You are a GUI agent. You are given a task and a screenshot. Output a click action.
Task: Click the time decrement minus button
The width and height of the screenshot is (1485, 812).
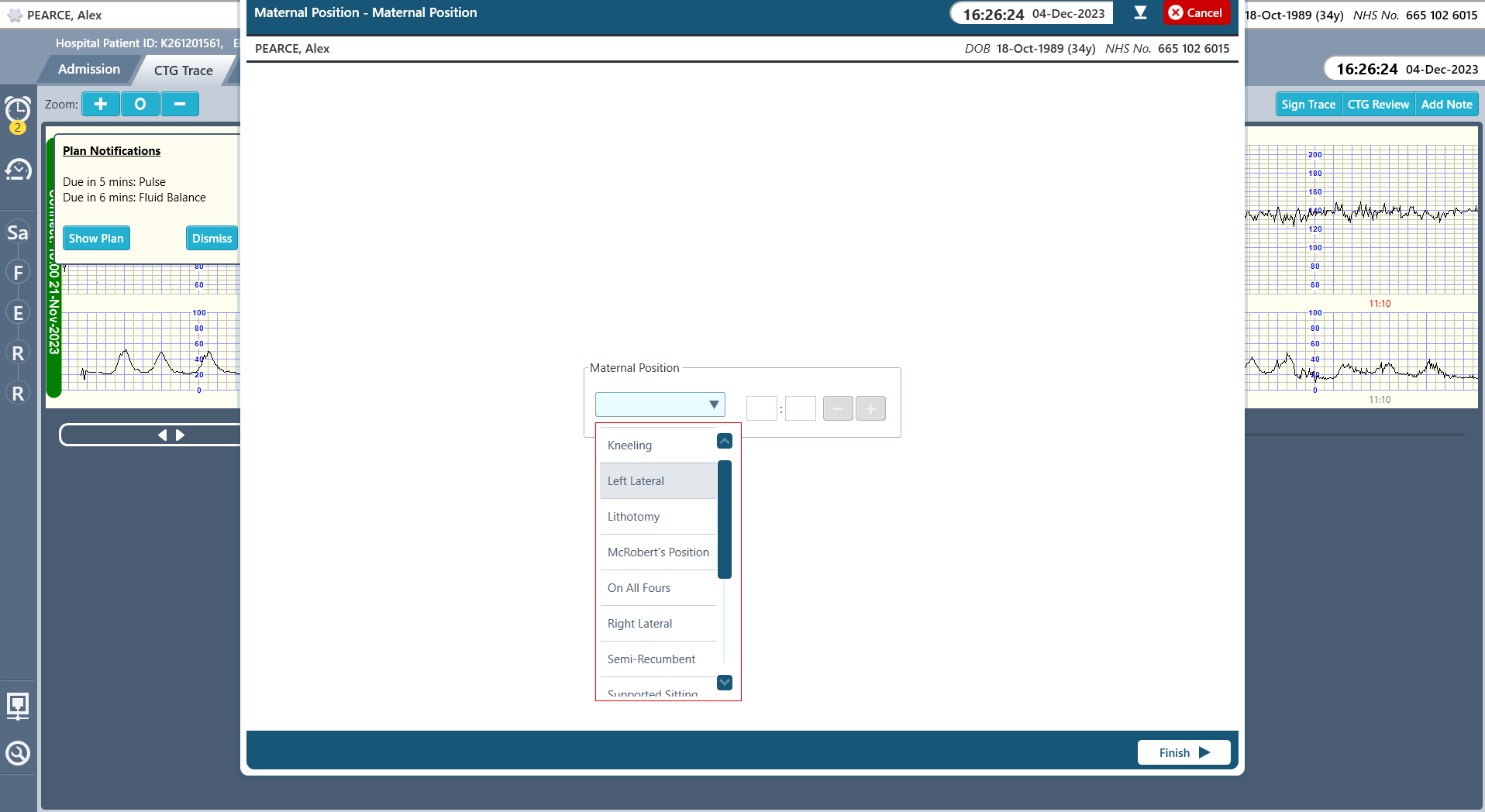coord(838,408)
